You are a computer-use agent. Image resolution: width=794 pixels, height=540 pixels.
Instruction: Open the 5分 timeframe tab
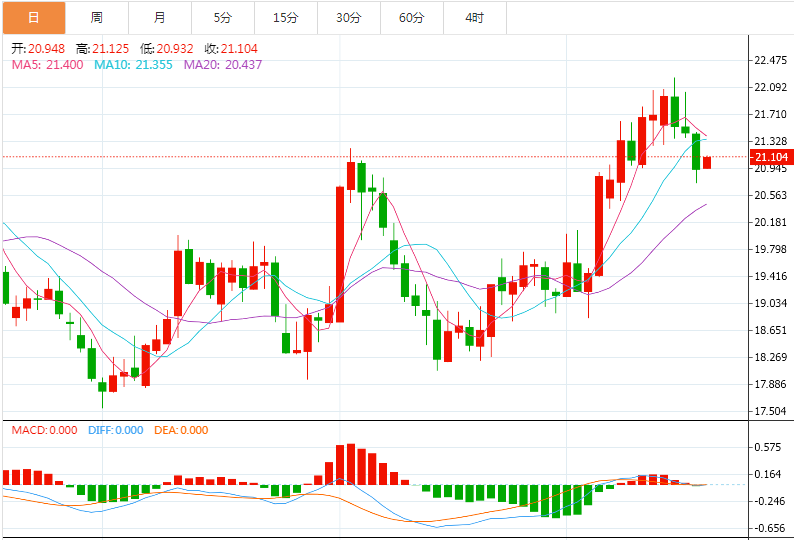[x=223, y=18]
